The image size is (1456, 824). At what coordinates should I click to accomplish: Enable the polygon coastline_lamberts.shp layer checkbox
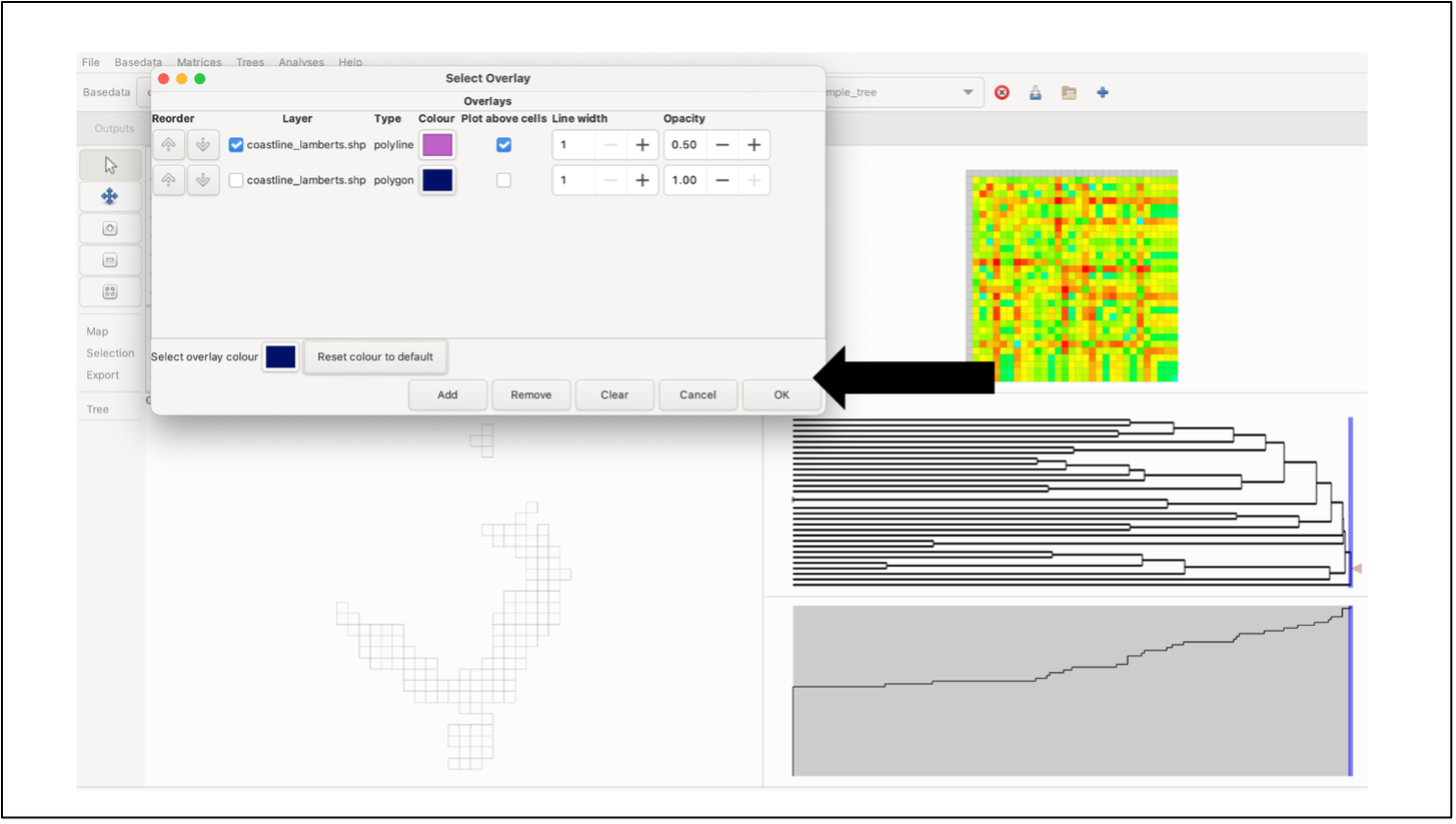[236, 180]
